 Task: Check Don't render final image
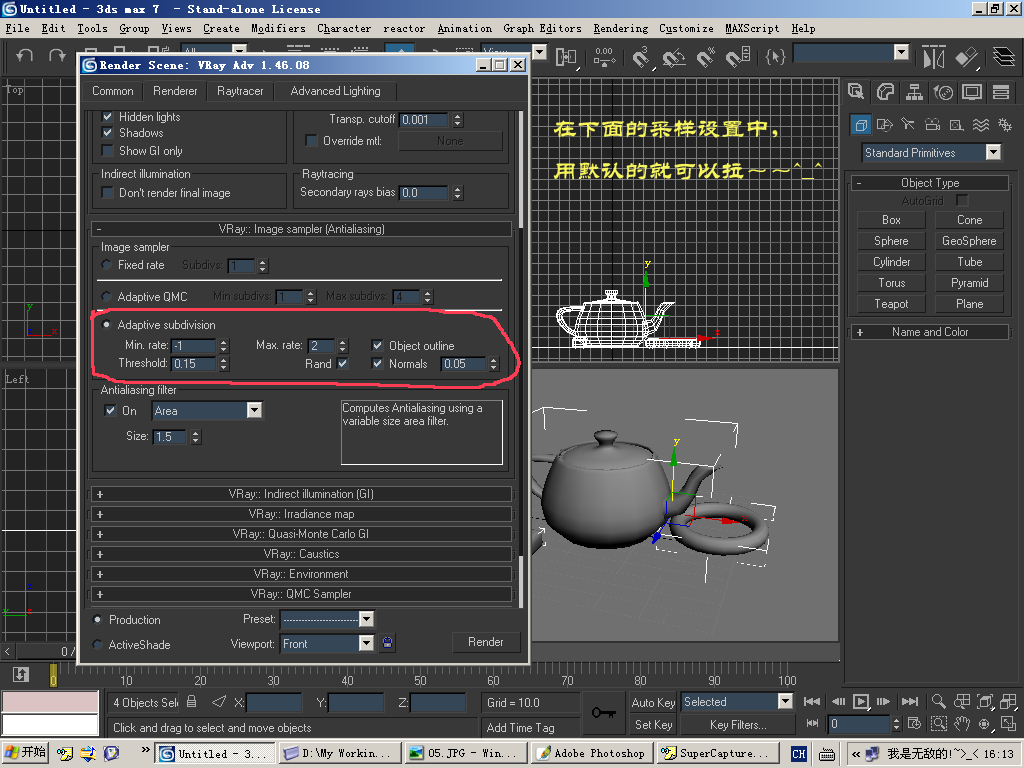[108, 193]
